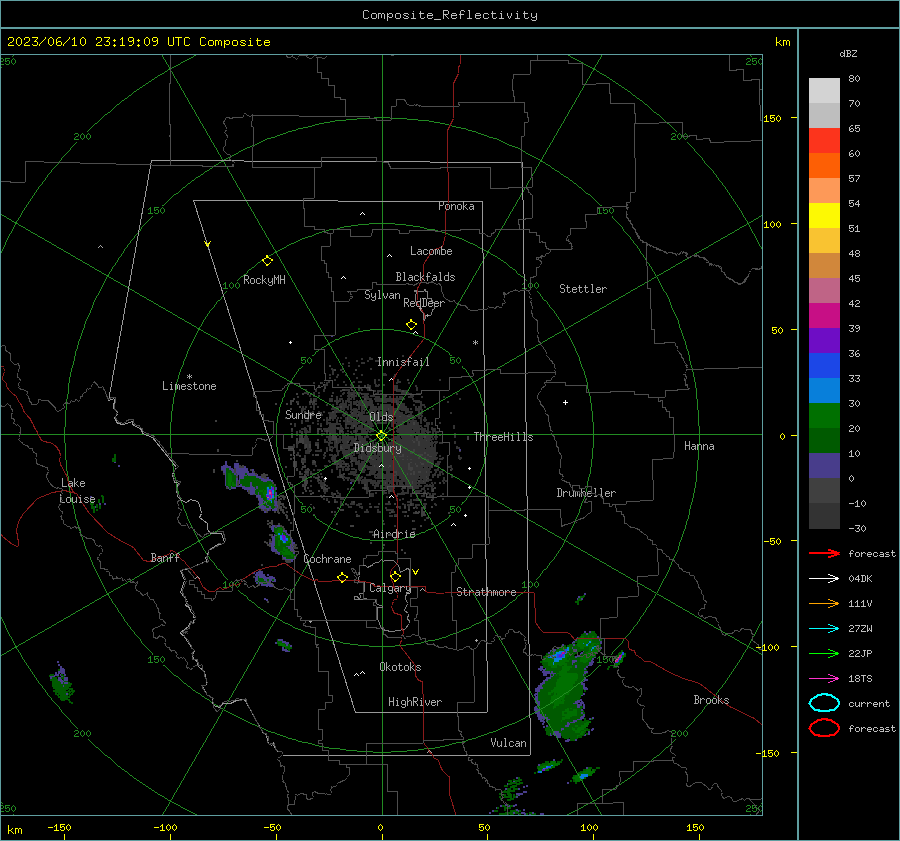
Task: Click the Cochrane town label
Action: tap(327, 559)
